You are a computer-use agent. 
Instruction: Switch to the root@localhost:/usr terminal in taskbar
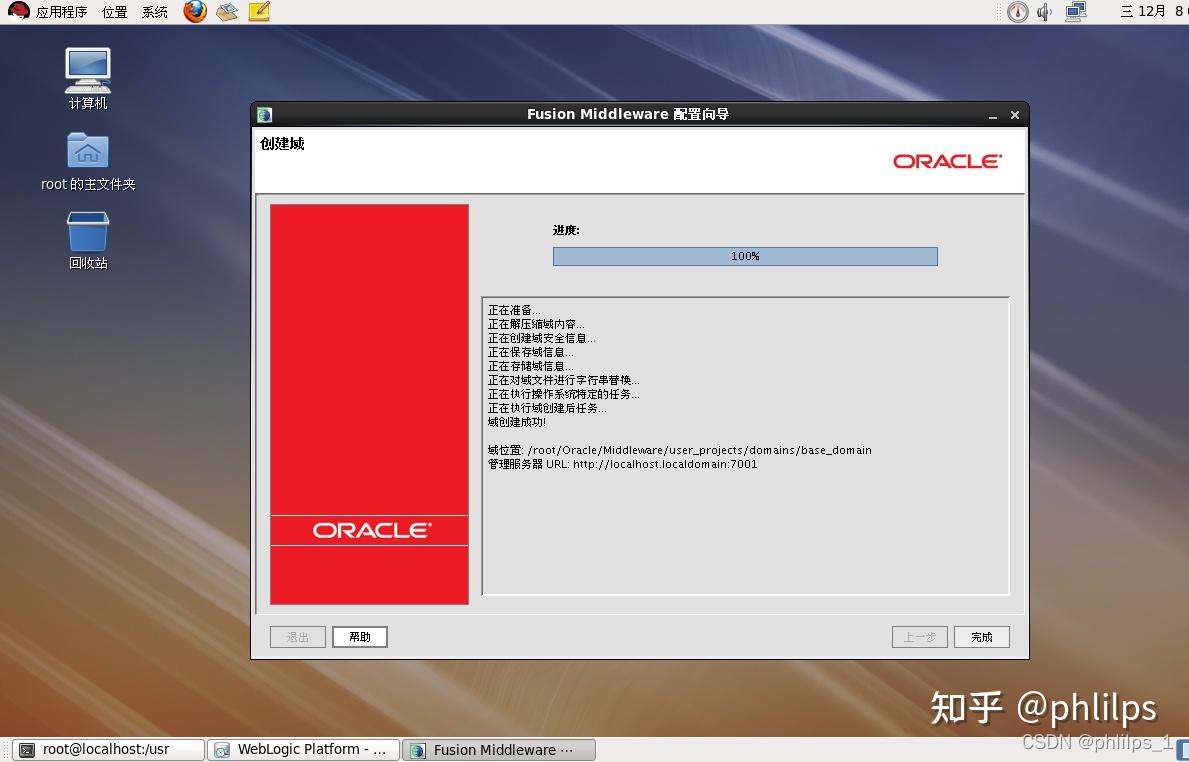[x=106, y=750]
